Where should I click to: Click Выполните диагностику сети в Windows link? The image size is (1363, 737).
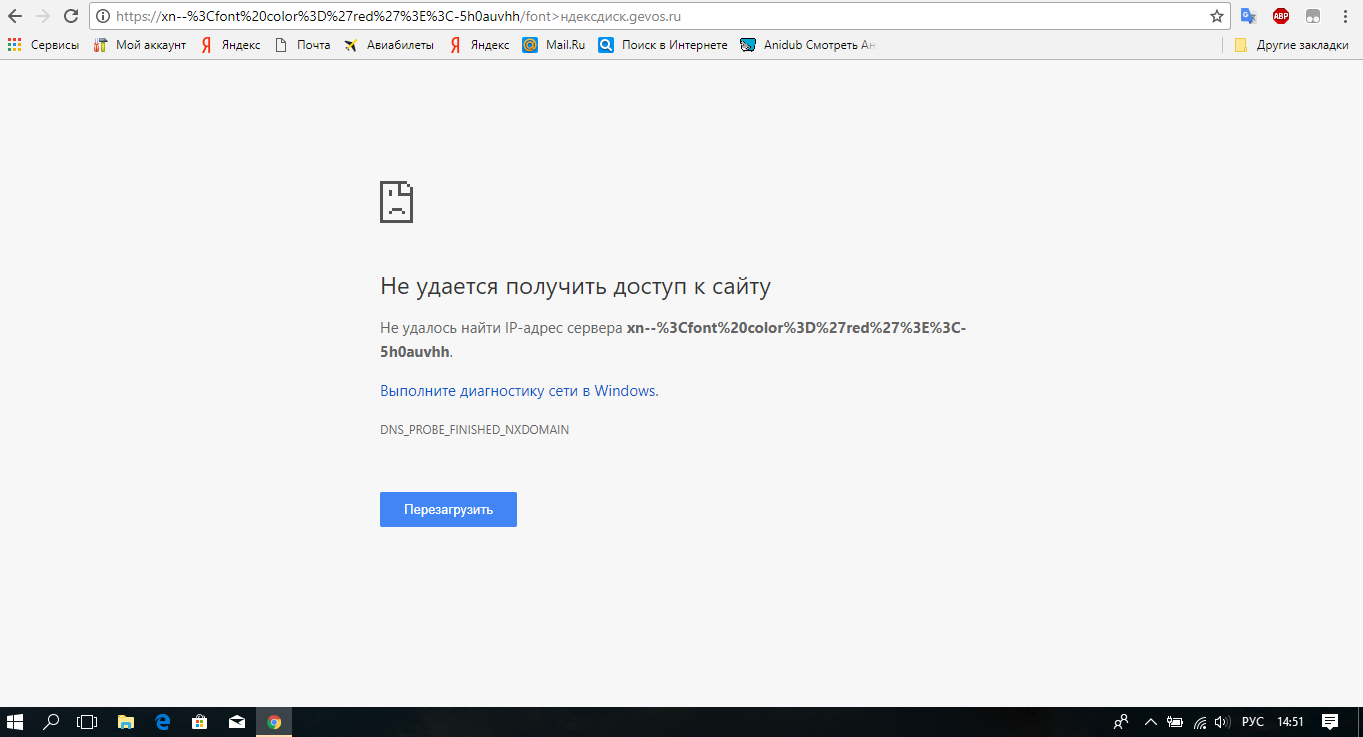click(x=518, y=391)
